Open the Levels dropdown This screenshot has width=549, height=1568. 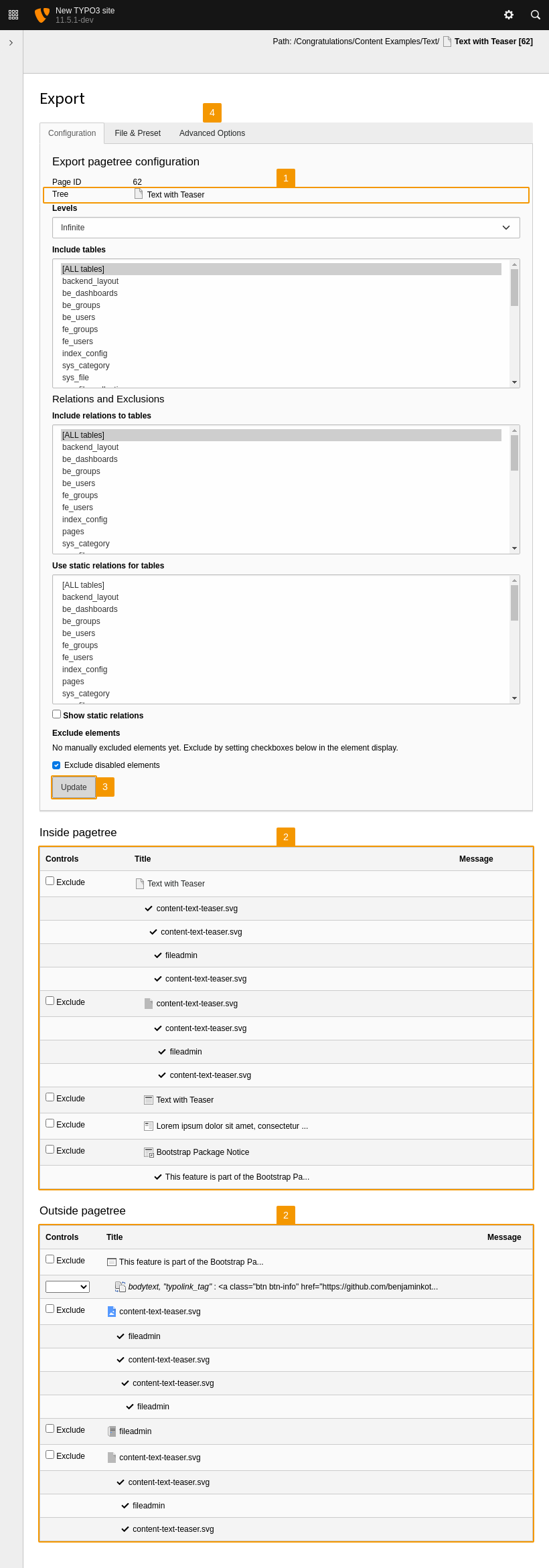(x=286, y=228)
